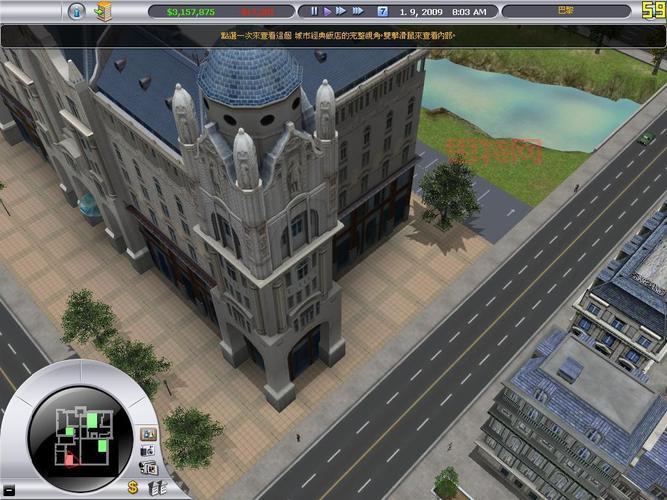Click the photo camera icon by the minimap

pyautogui.click(x=148, y=452)
